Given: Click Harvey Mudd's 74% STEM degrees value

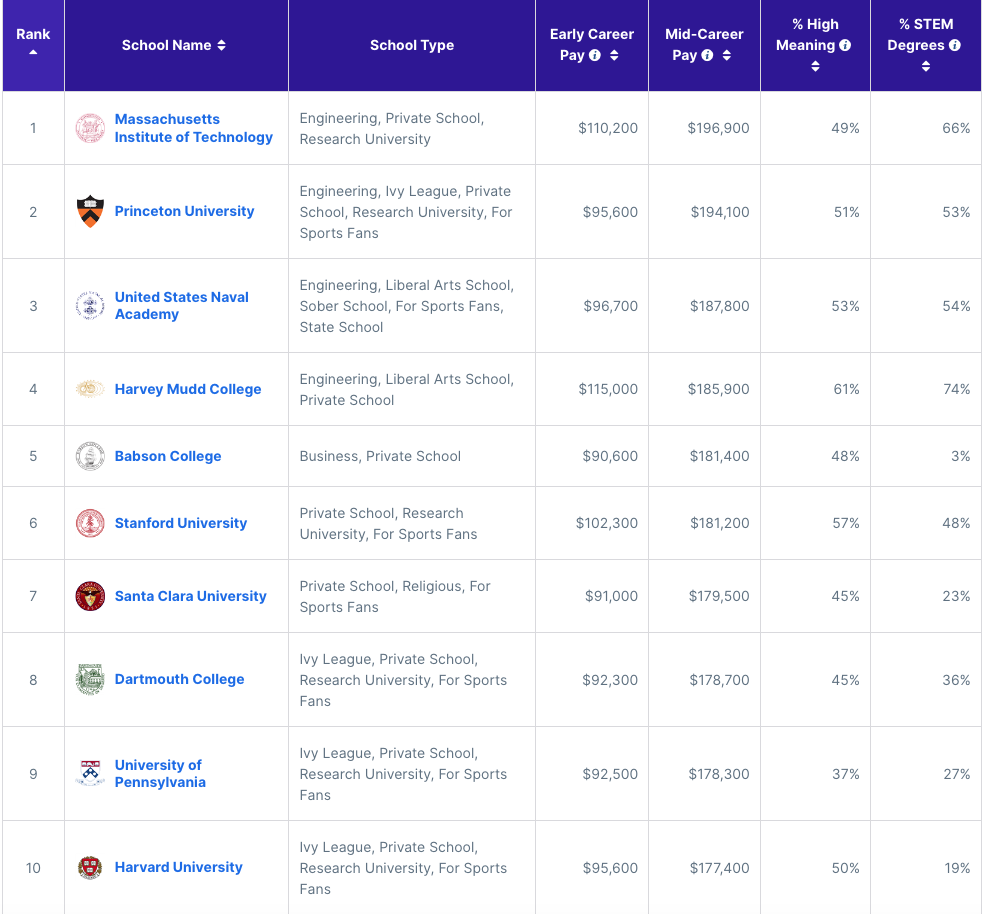Looking at the screenshot, I should 956,389.
